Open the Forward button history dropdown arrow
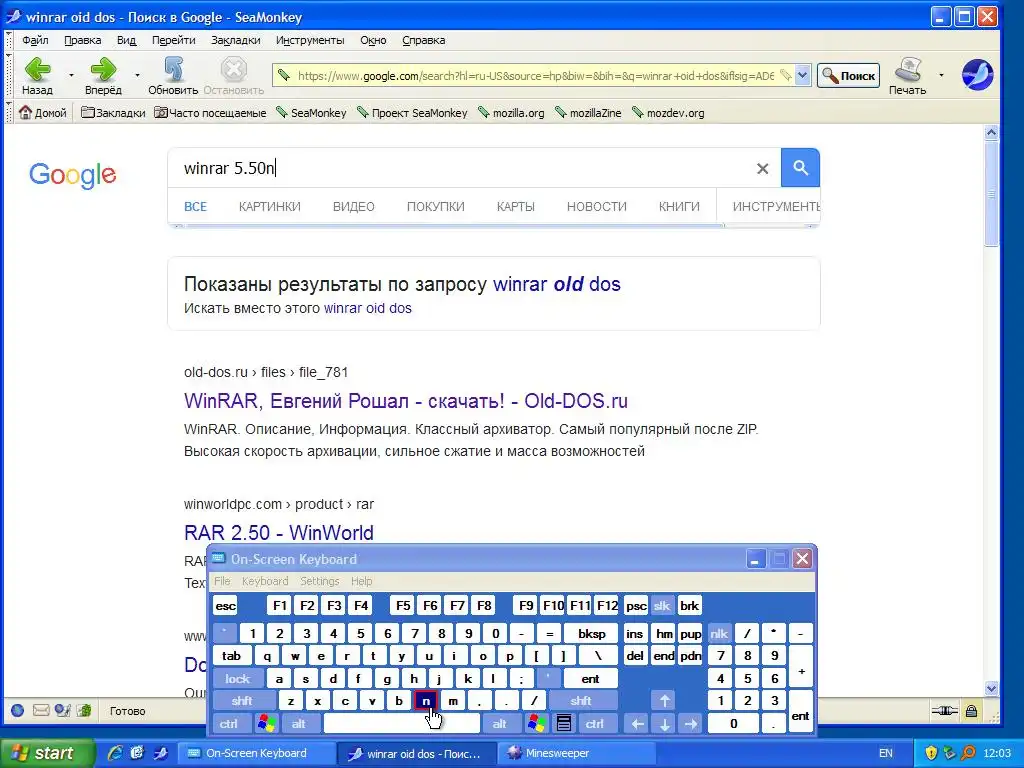Image resolution: width=1024 pixels, height=768 pixels. point(137,75)
